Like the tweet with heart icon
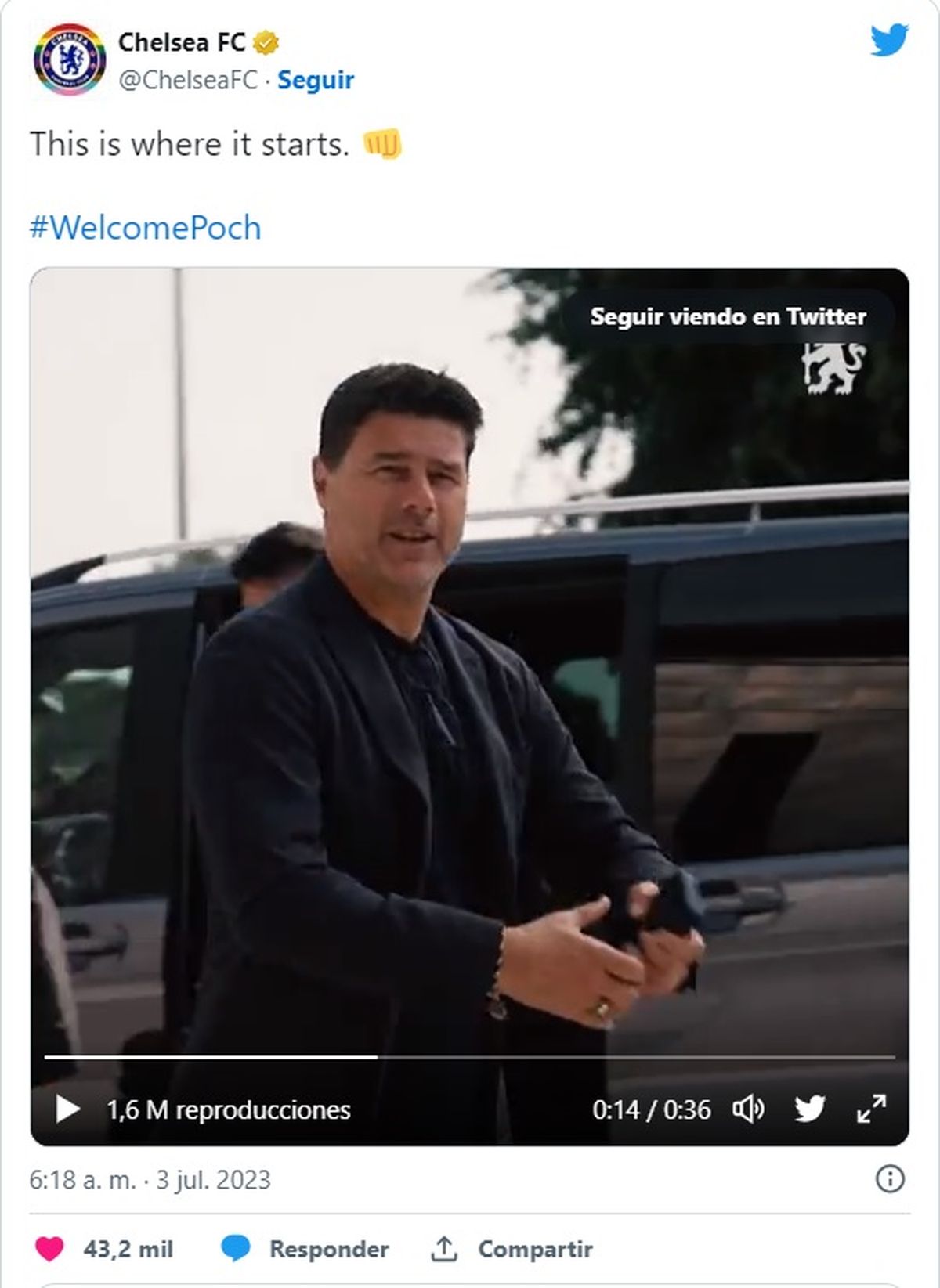The width and height of the screenshot is (940, 1288). 49,1248
